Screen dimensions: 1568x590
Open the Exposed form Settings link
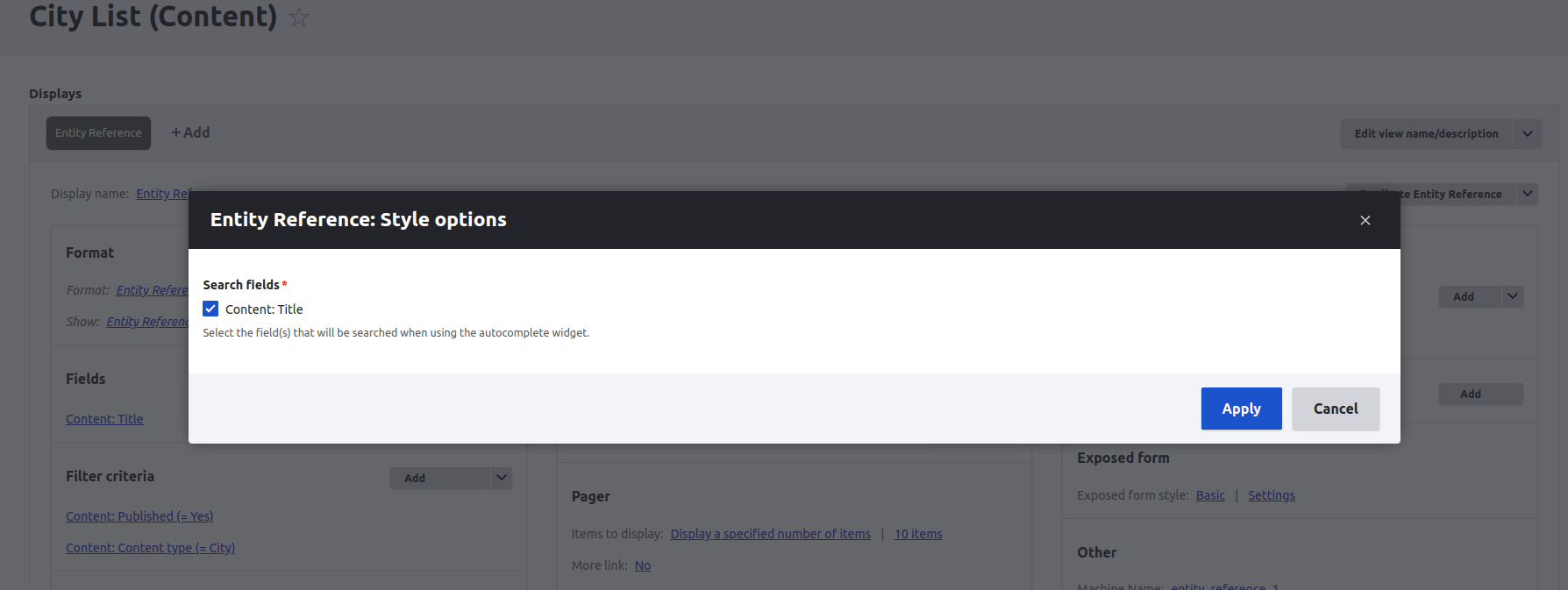point(1271,495)
